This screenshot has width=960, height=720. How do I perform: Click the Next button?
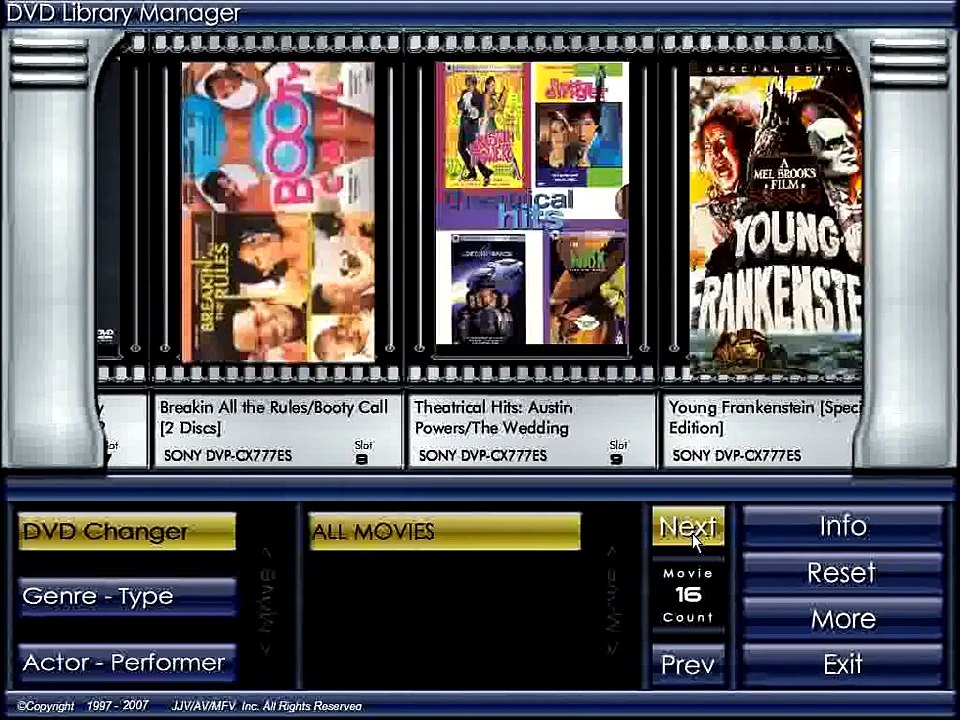tap(688, 527)
